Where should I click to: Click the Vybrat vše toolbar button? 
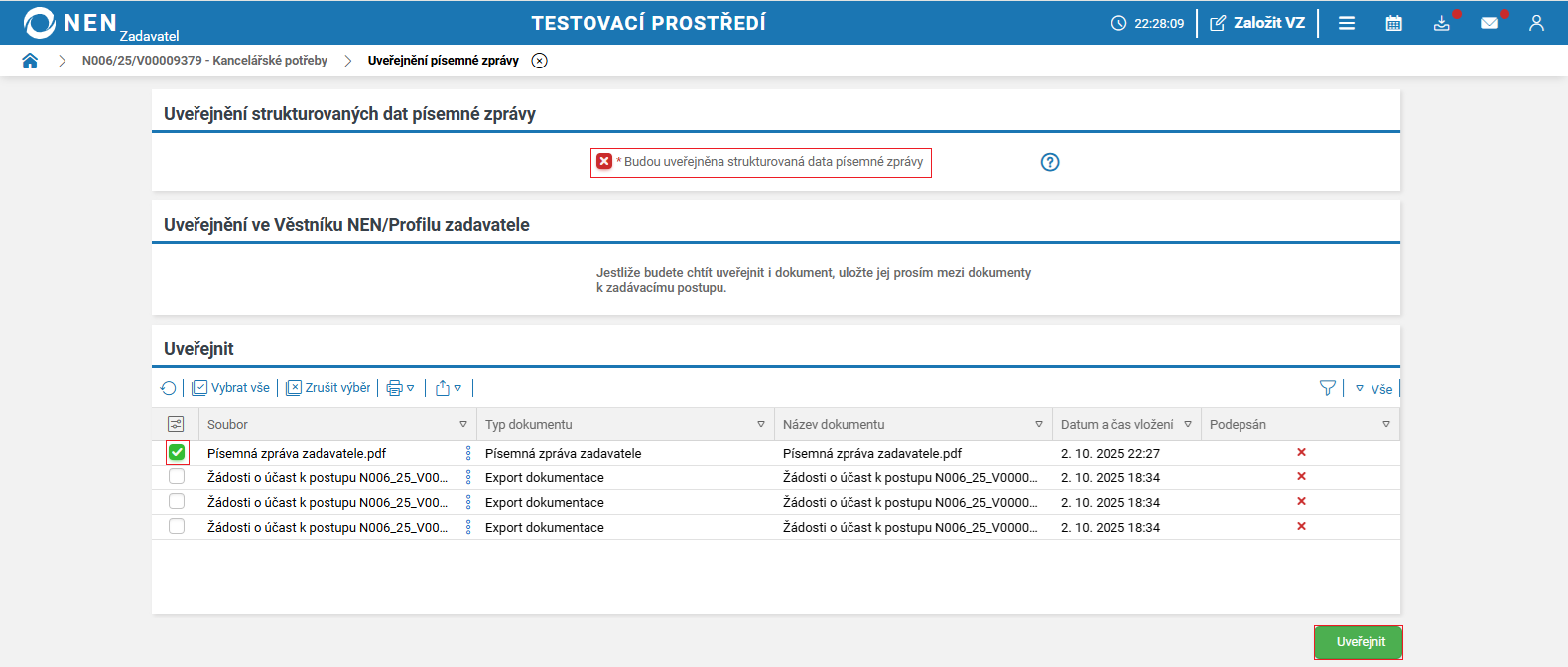(x=231, y=388)
